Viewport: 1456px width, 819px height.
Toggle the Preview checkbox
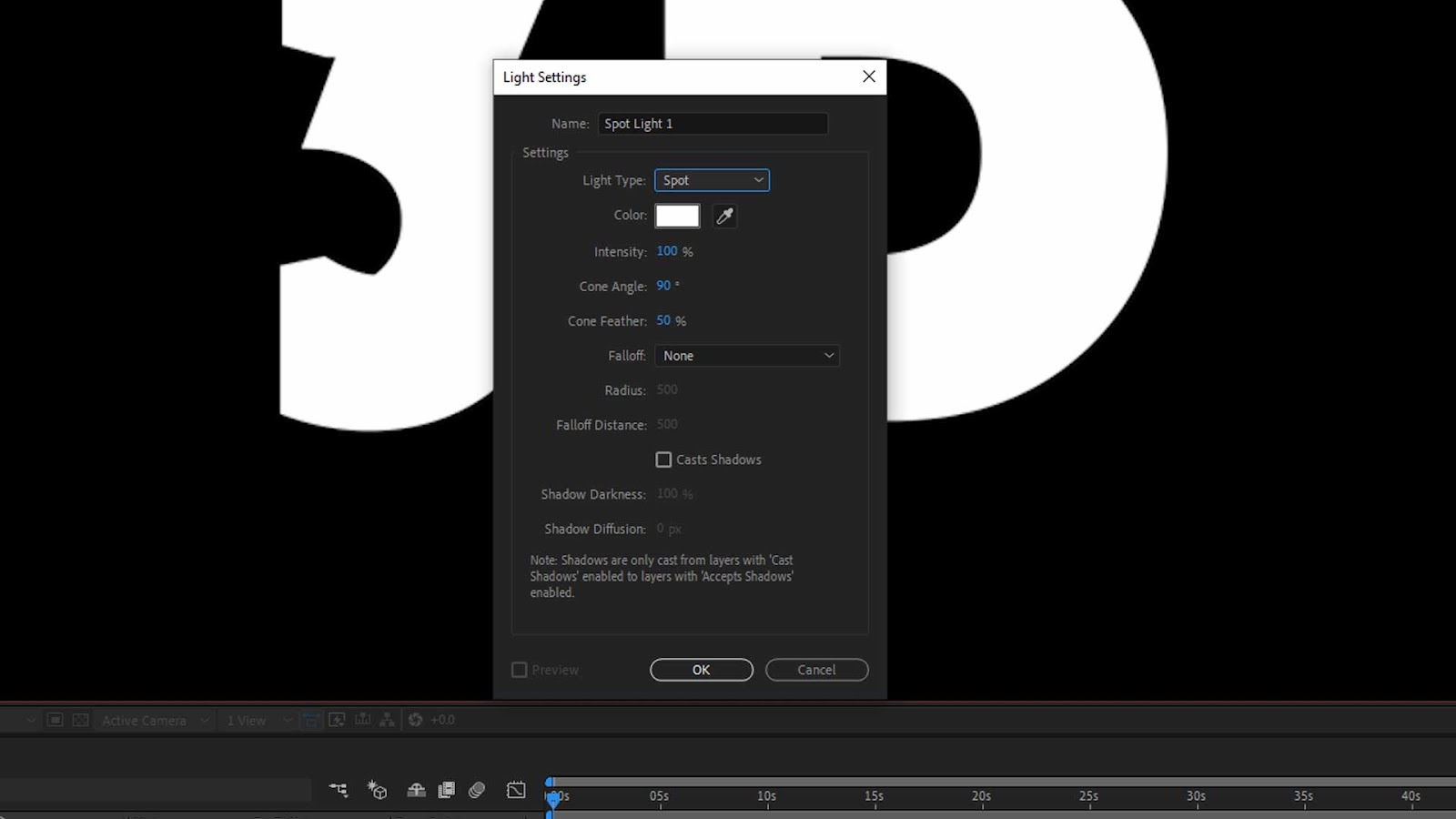[520, 670]
